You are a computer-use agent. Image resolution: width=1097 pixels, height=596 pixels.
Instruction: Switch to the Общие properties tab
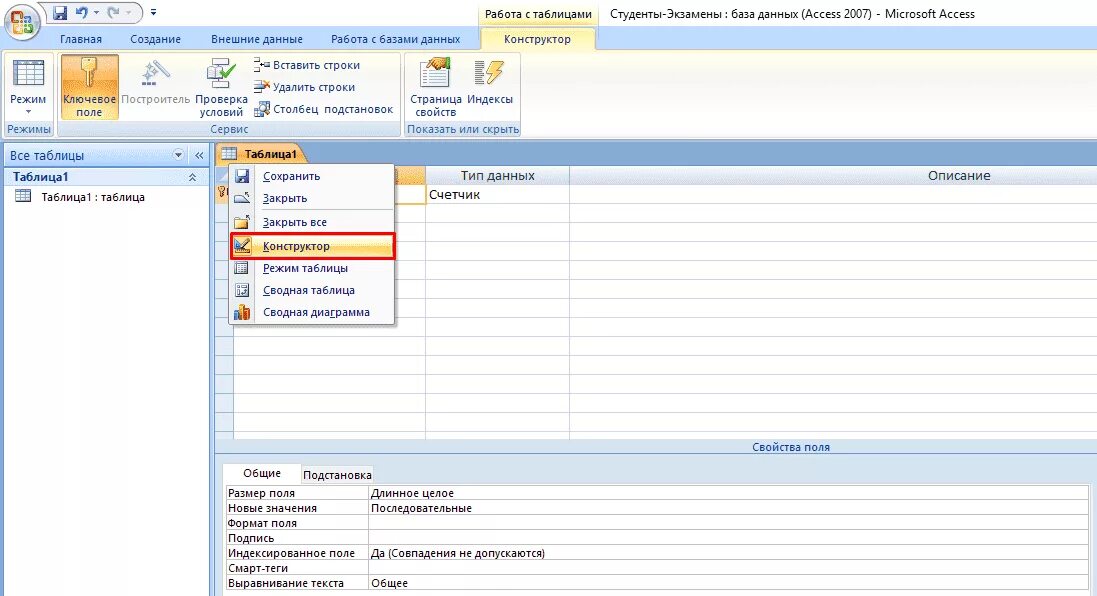click(x=262, y=474)
